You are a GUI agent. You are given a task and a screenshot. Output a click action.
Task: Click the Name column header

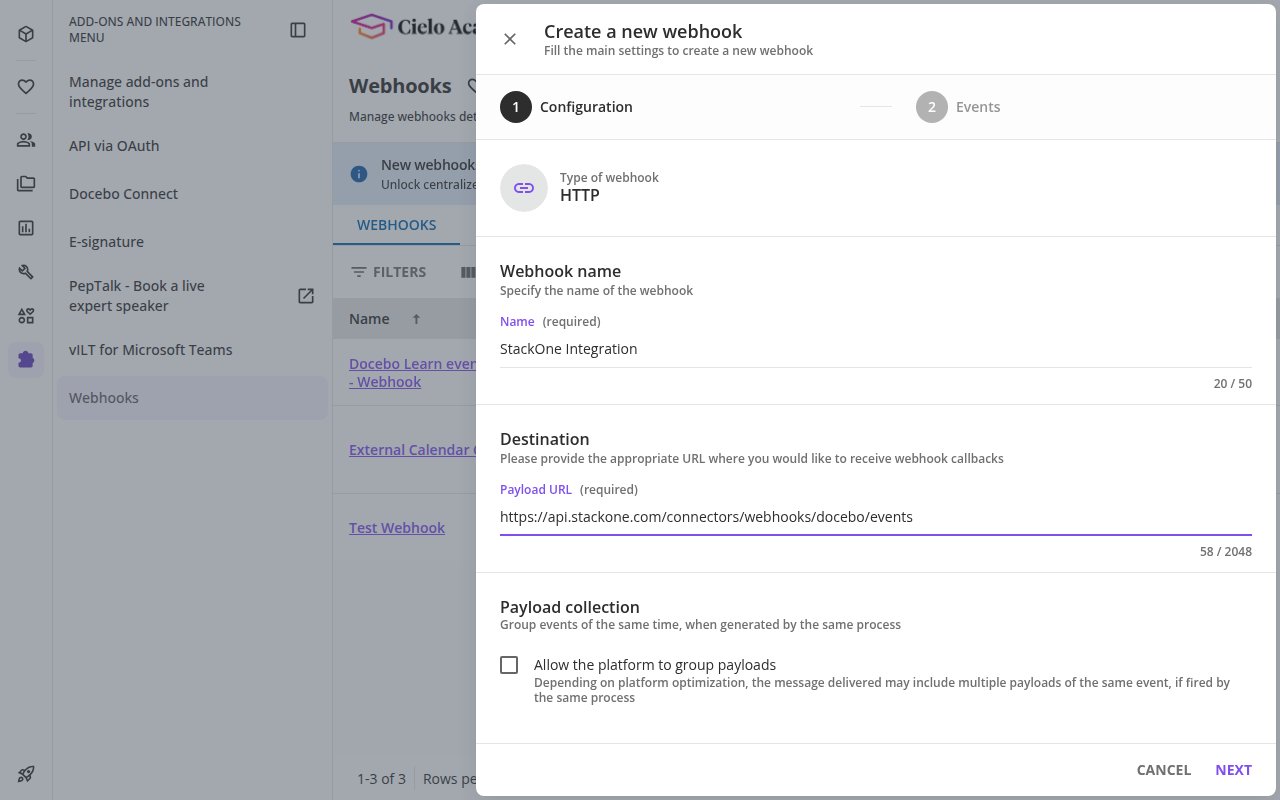tap(369, 319)
